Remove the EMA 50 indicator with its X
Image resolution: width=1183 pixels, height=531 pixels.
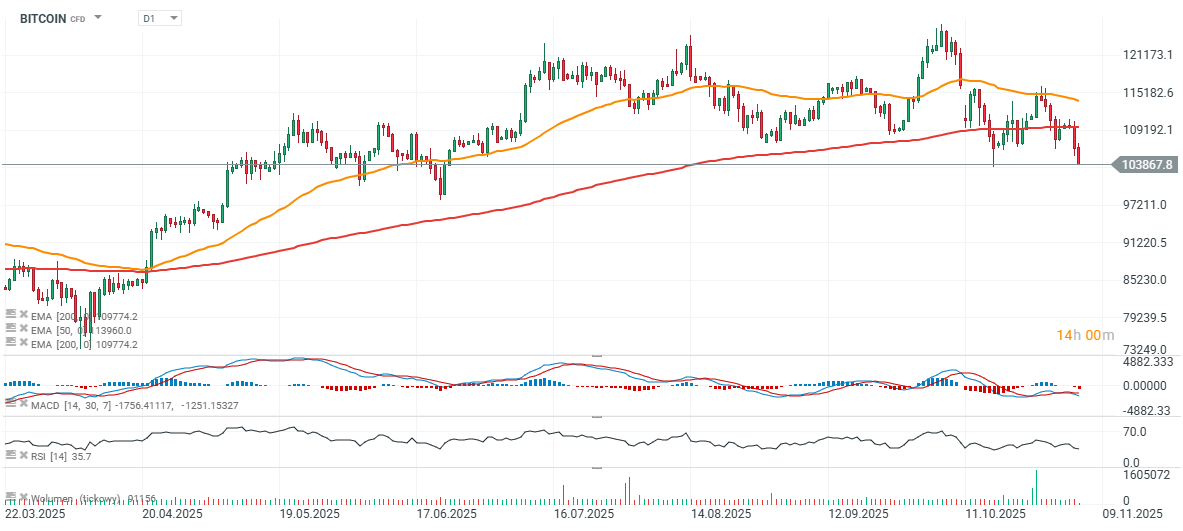click(x=23, y=329)
